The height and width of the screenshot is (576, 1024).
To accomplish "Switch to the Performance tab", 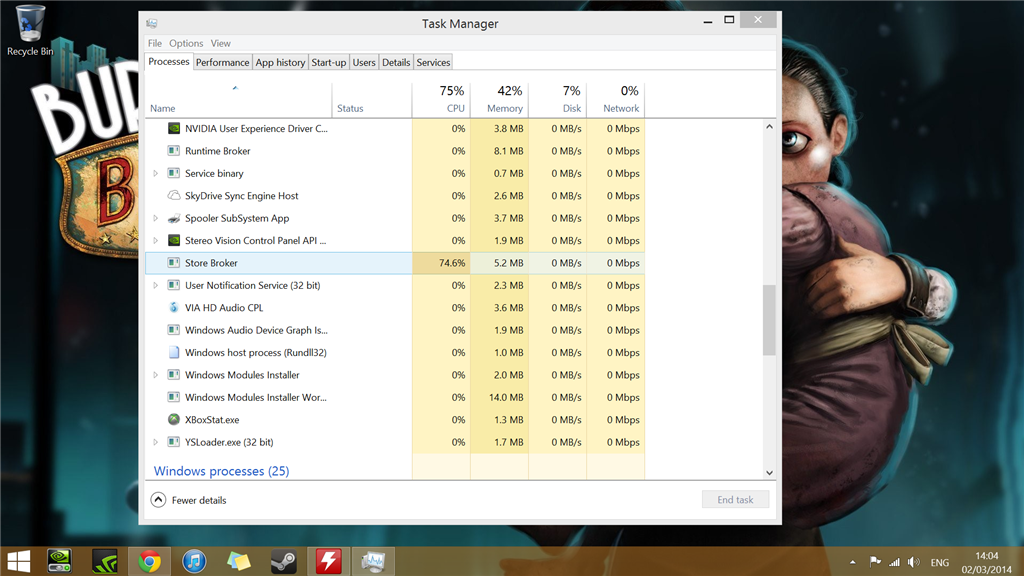I will click(x=222, y=62).
